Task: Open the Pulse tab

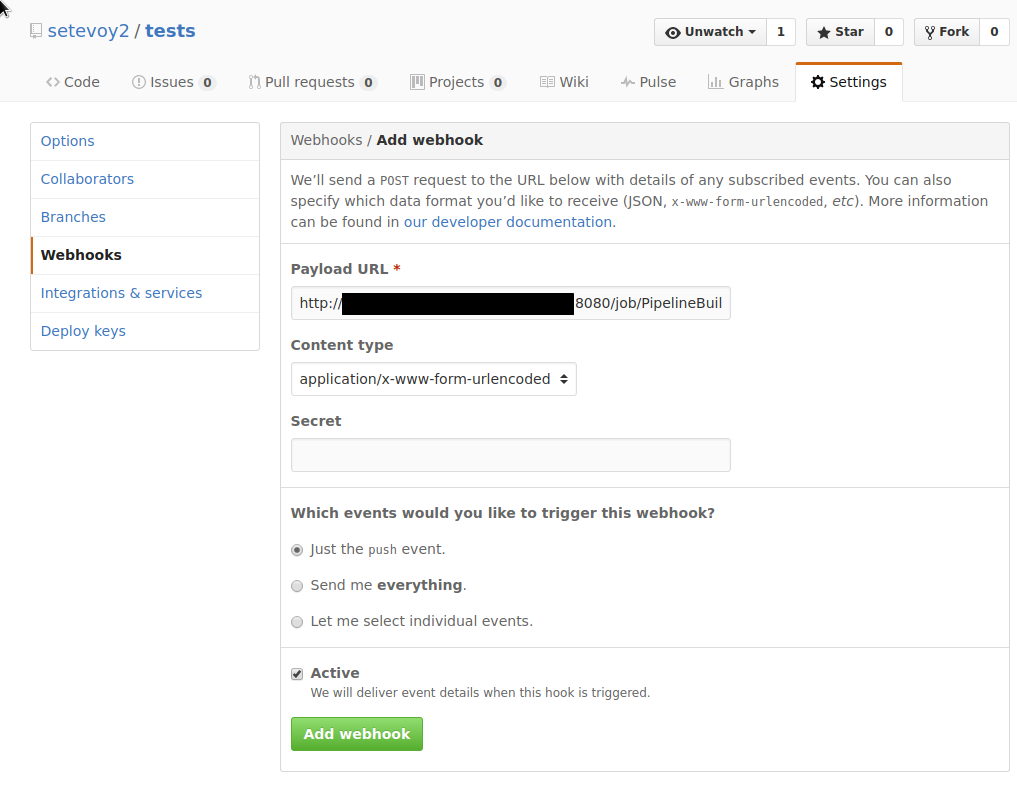Action: [648, 82]
